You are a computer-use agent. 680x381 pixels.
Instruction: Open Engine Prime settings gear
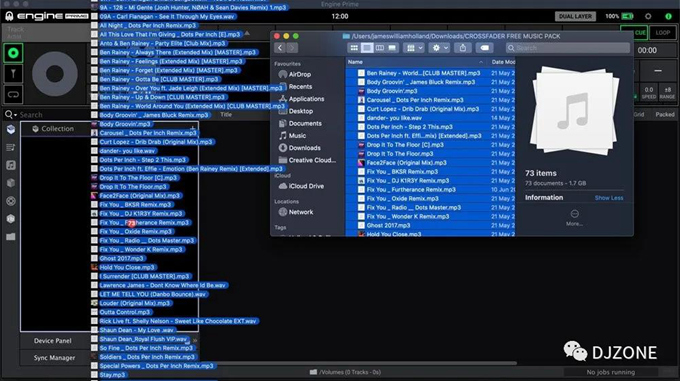[x=648, y=16]
